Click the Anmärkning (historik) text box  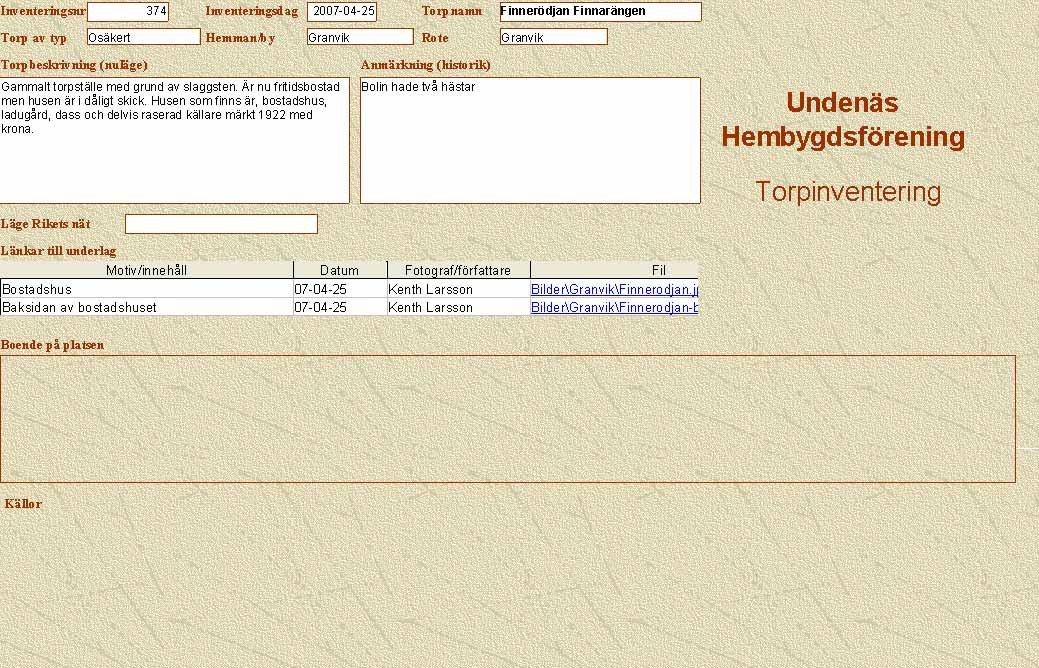point(530,140)
